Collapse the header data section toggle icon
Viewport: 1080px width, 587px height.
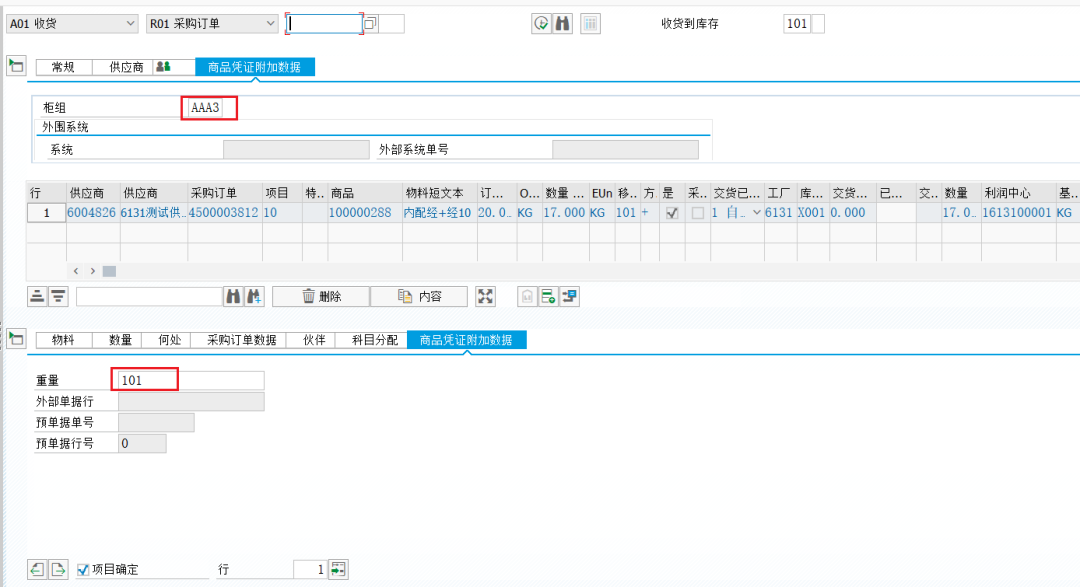click(16, 66)
